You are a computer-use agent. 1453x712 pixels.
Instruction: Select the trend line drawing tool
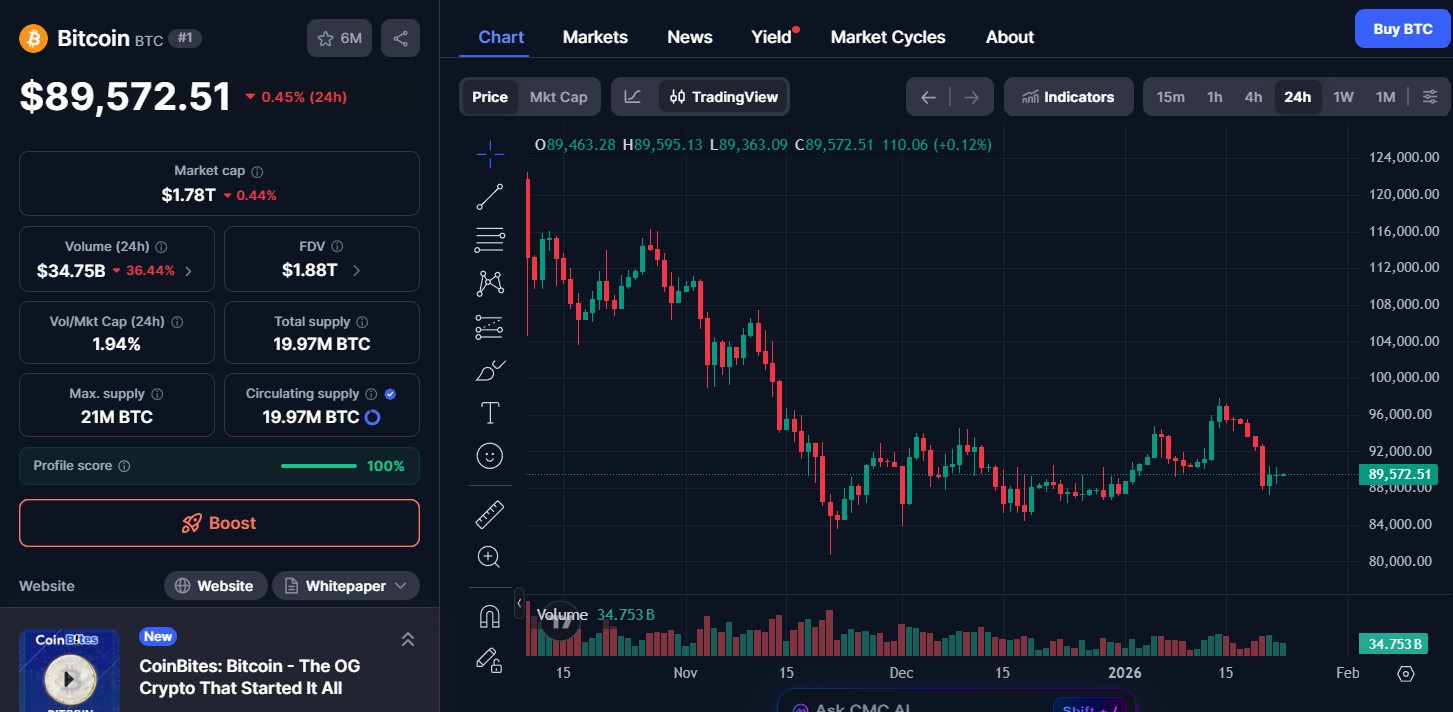pyautogui.click(x=489, y=196)
